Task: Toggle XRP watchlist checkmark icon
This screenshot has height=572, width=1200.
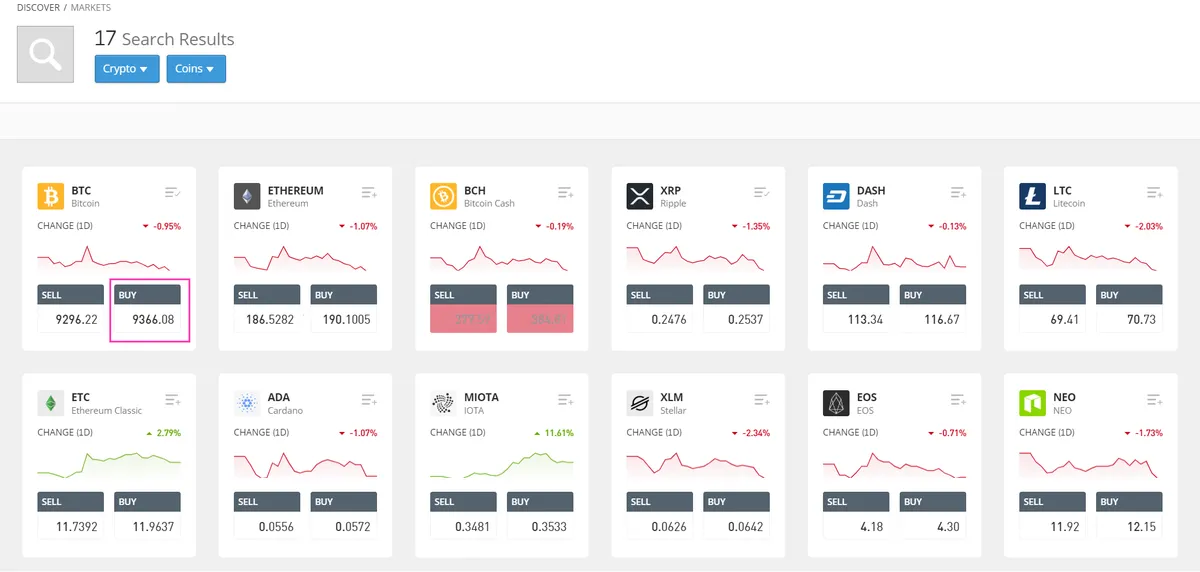Action: (762, 192)
